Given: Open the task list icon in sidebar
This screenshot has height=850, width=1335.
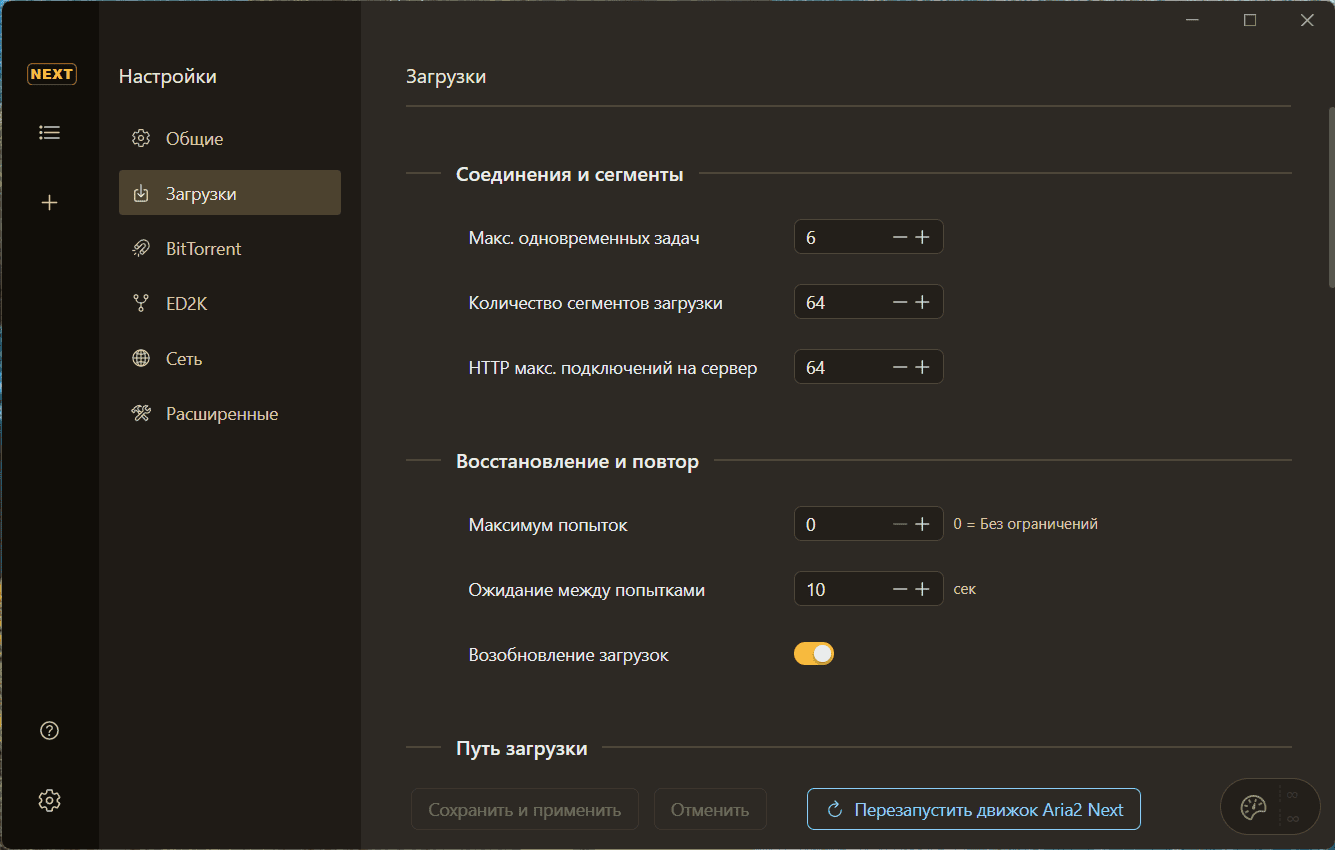Looking at the screenshot, I should pyautogui.click(x=50, y=132).
